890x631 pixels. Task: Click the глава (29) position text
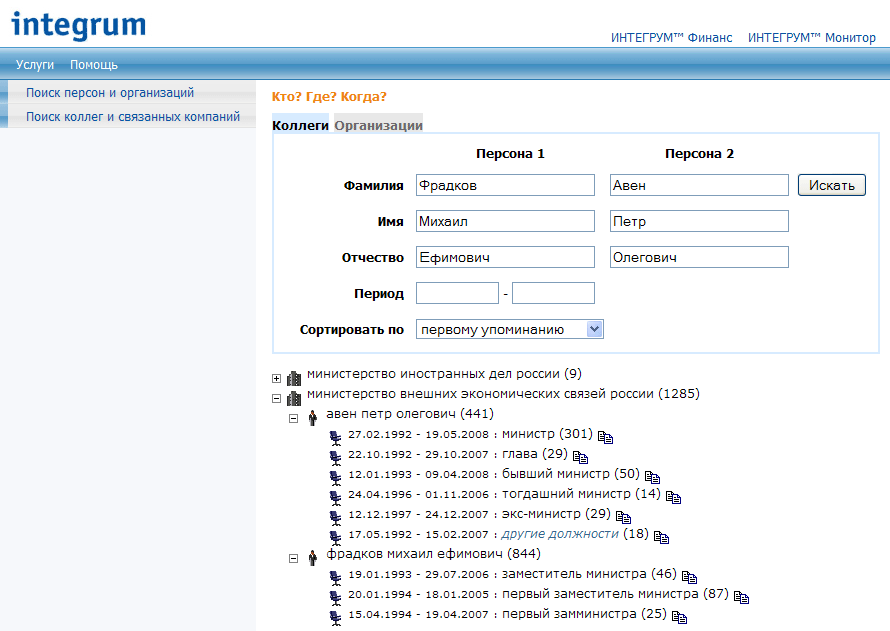tap(535, 454)
